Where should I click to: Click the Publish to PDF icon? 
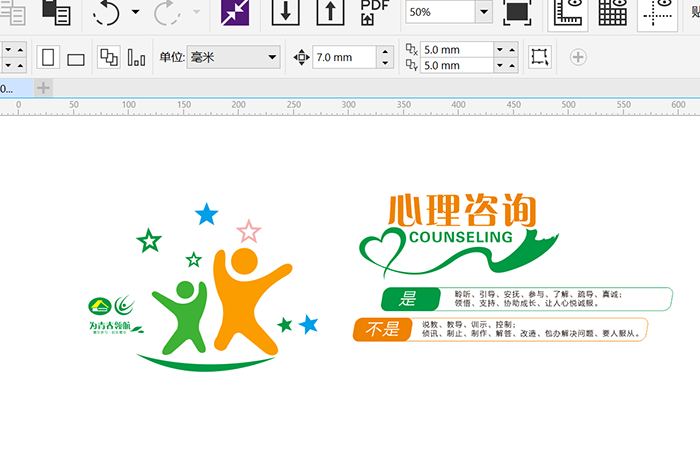tap(374, 12)
